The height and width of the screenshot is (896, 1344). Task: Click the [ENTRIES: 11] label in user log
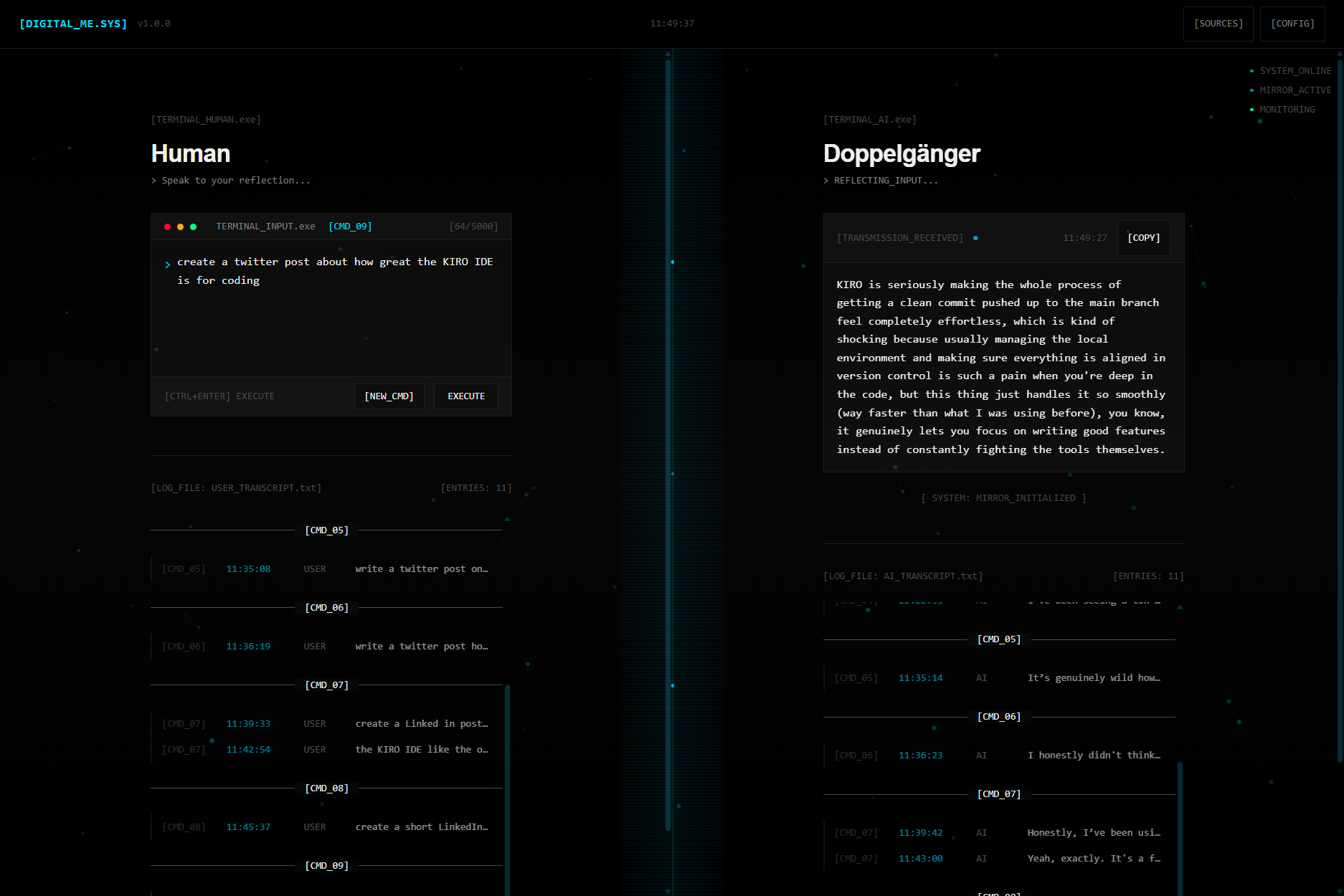tap(476, 488)
